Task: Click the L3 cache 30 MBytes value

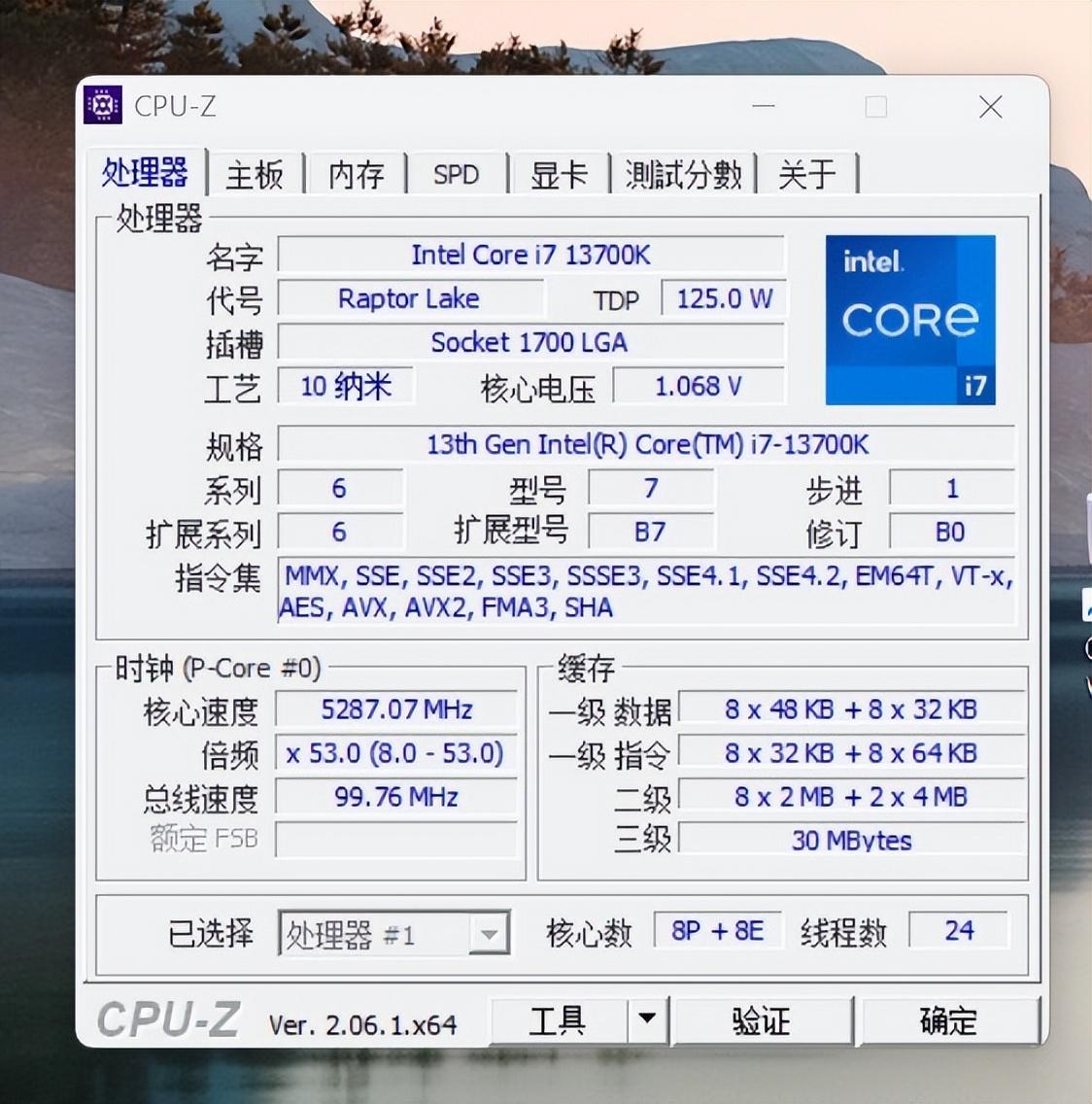Action: tap(850, 840)
